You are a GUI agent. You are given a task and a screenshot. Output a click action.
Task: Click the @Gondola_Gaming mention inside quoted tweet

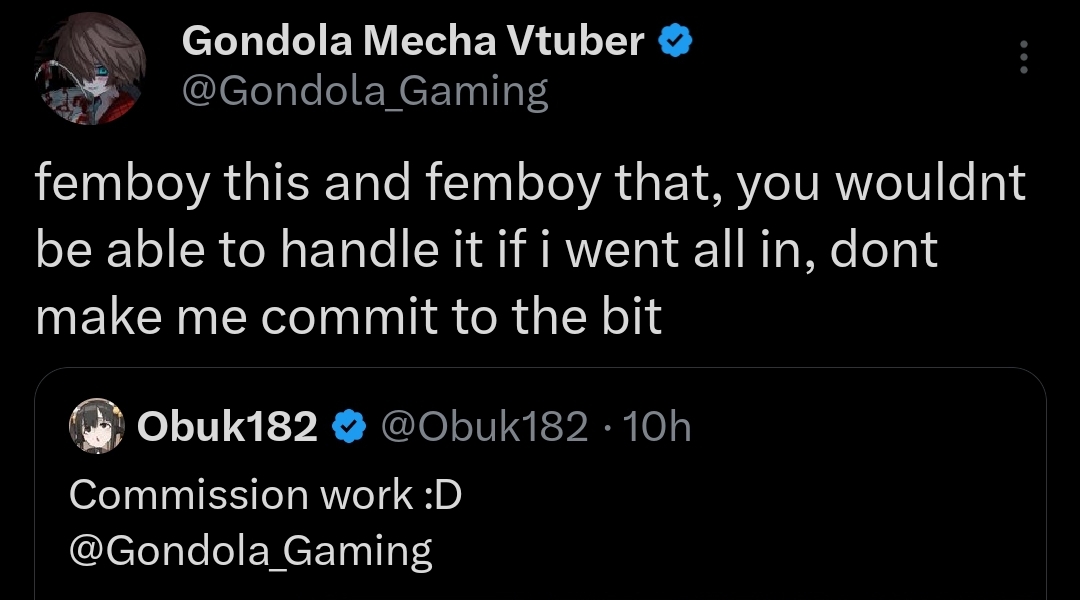[251, 551]
